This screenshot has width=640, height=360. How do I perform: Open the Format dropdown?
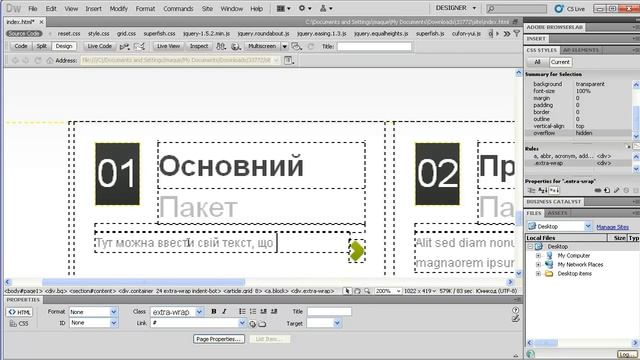point(113,312)
